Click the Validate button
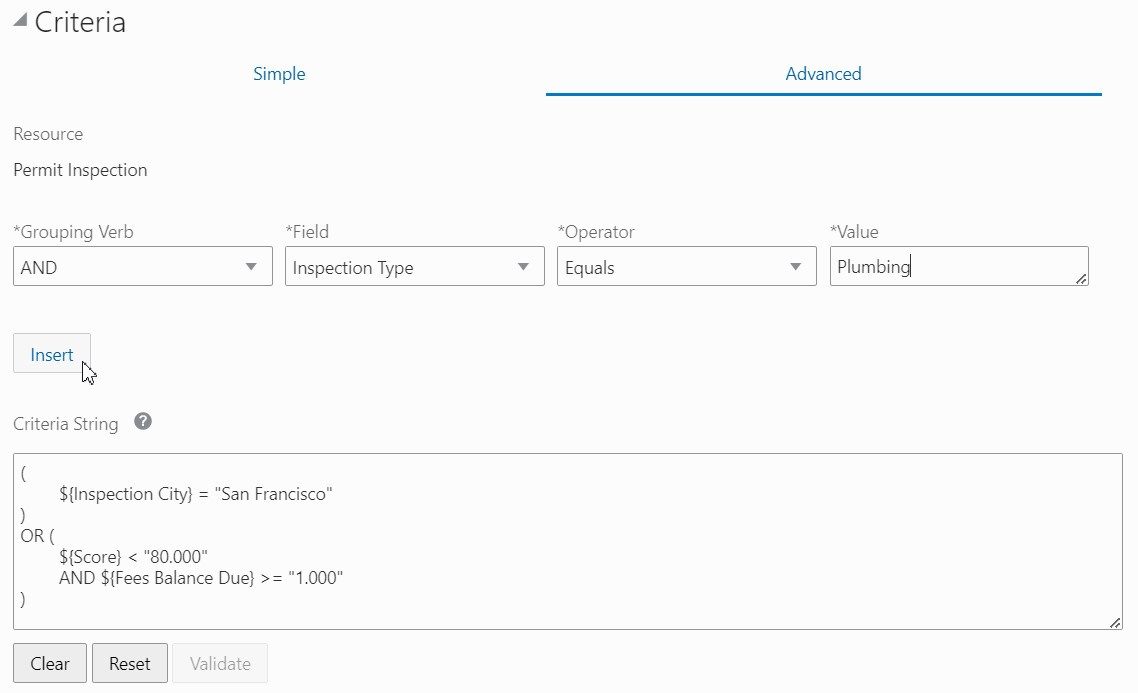Image resolution: width=1138 pixels, height=693 pixels. pyautogui.click(x=220, y=663)
